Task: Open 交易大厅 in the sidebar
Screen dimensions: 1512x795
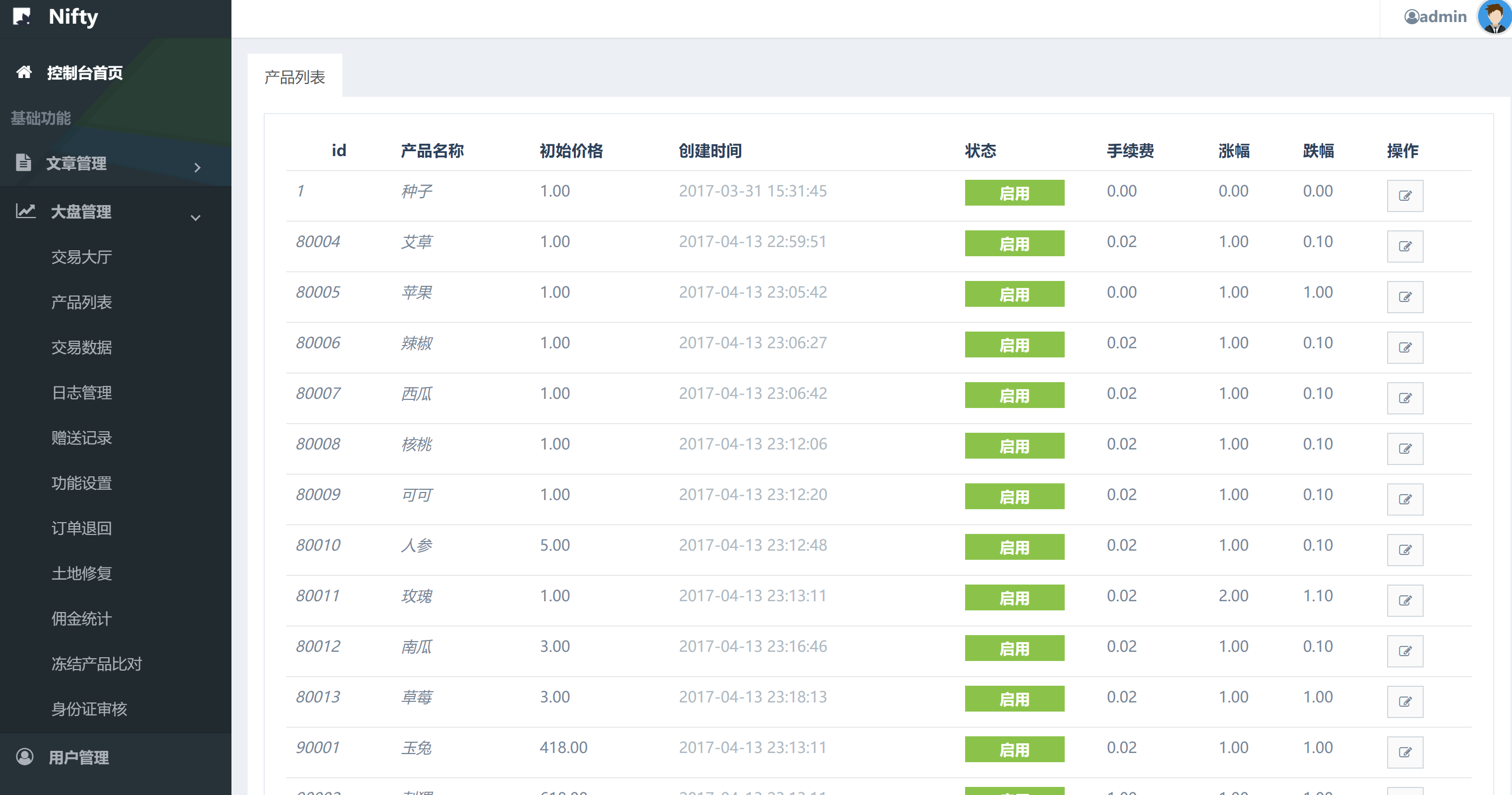Action: point(82,257)
